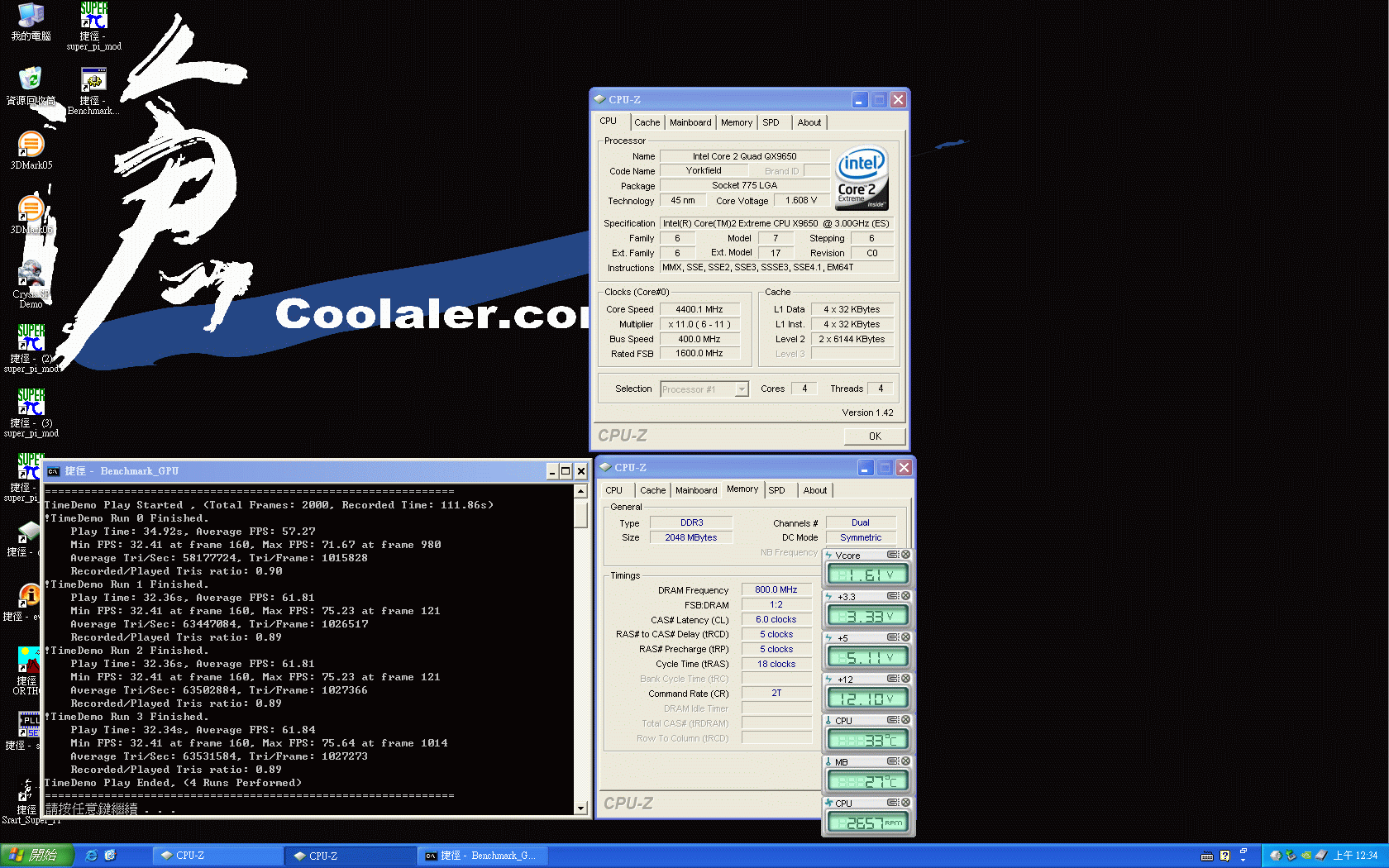
Task: Click the language bar help icon
Action: [x=1225, y=856]
